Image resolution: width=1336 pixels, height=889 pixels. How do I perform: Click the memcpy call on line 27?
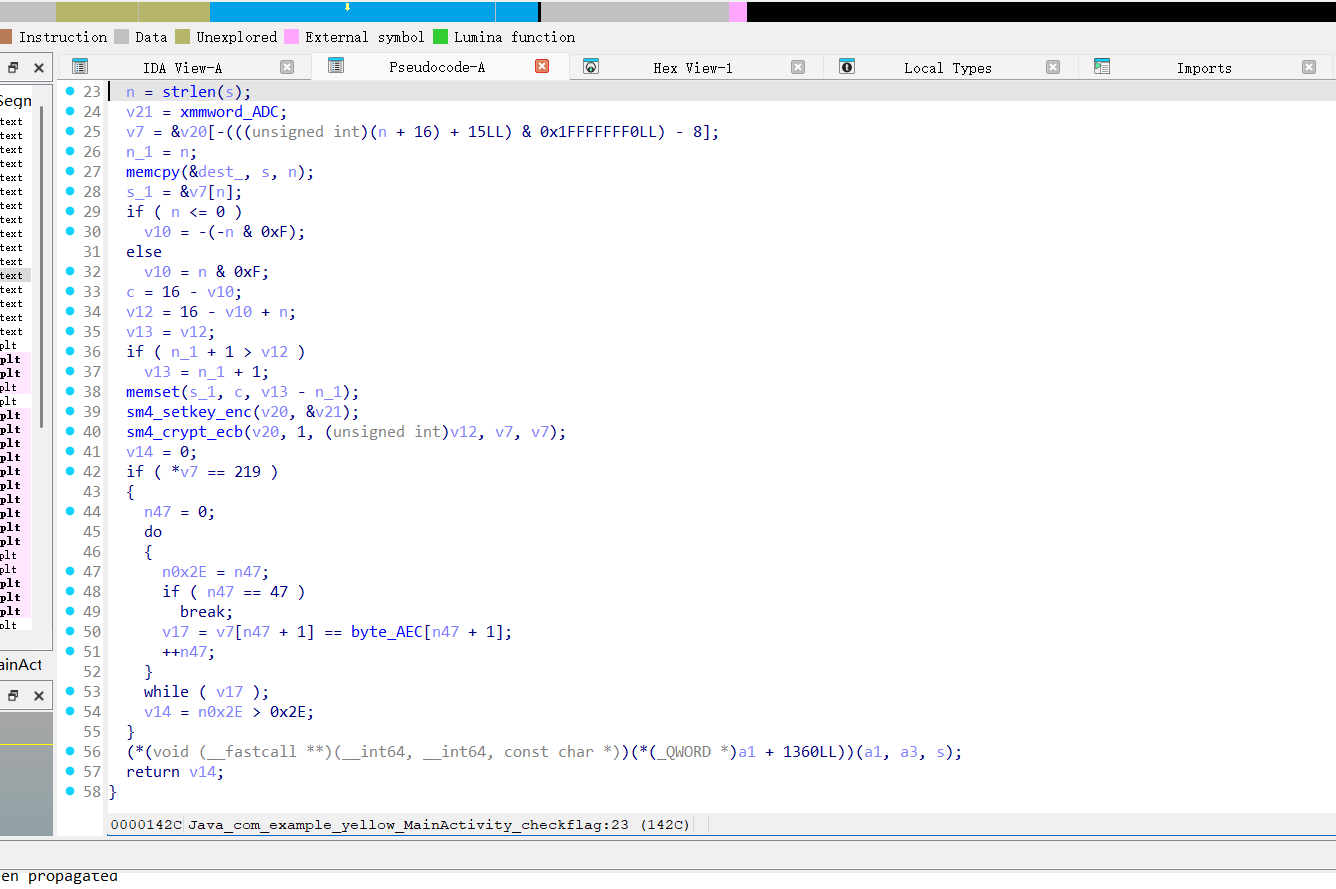(x=153, y=172)
